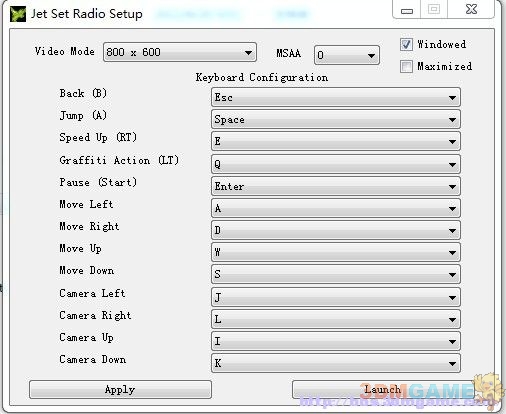Expand the Camera Up key dropdown
This screenshot has height=414, width=506.
(x=336, y=341)
